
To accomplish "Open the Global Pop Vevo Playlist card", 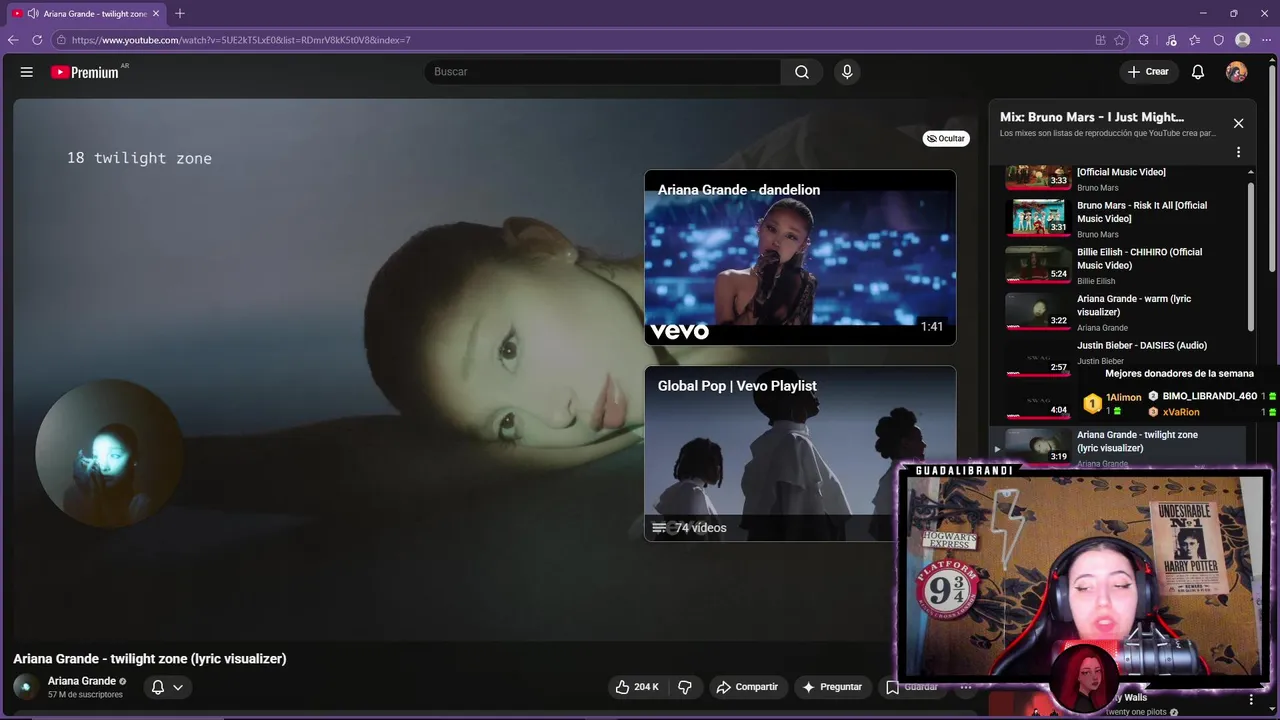I will [800, 454].
